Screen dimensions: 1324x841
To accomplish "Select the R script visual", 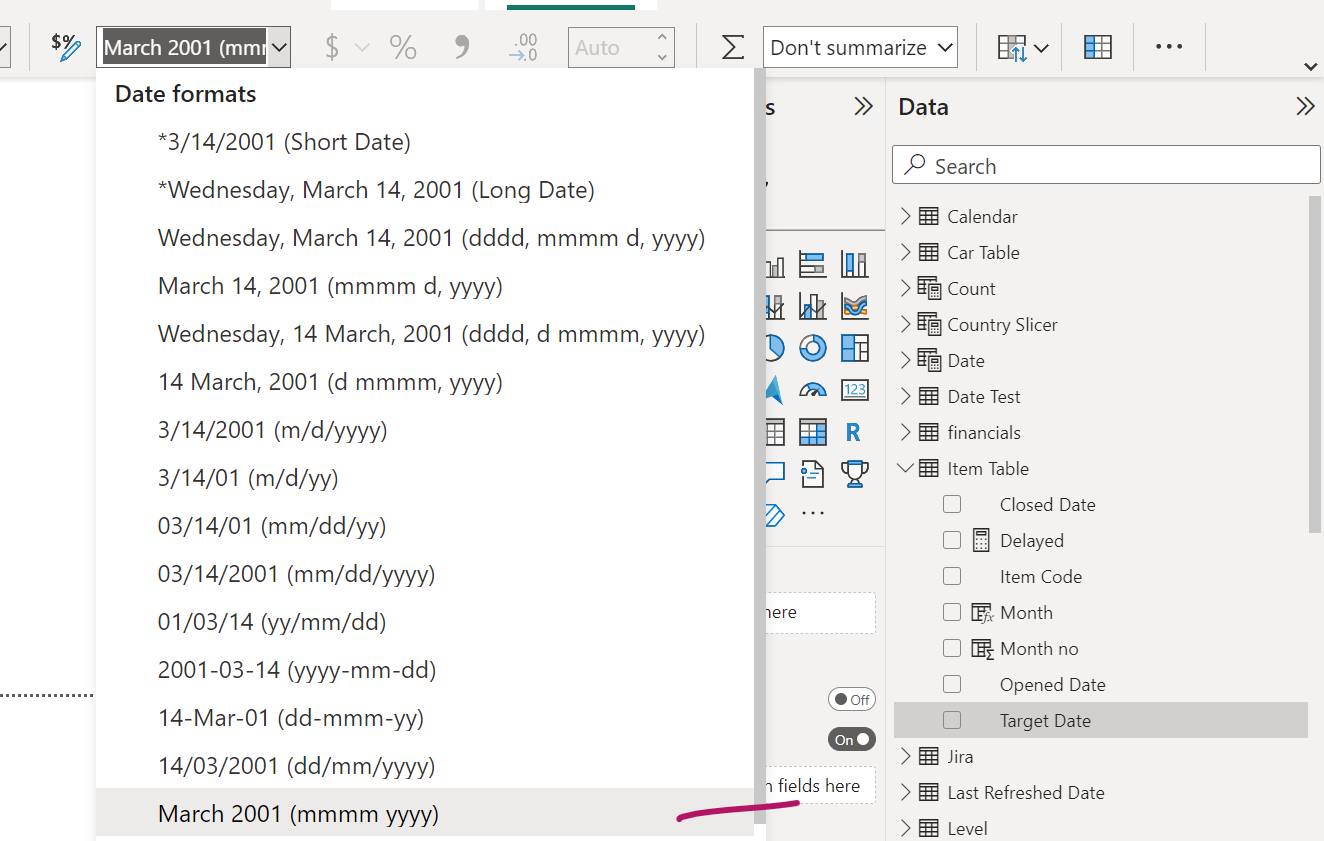I will pyautogui.click(x=853, y=432).
